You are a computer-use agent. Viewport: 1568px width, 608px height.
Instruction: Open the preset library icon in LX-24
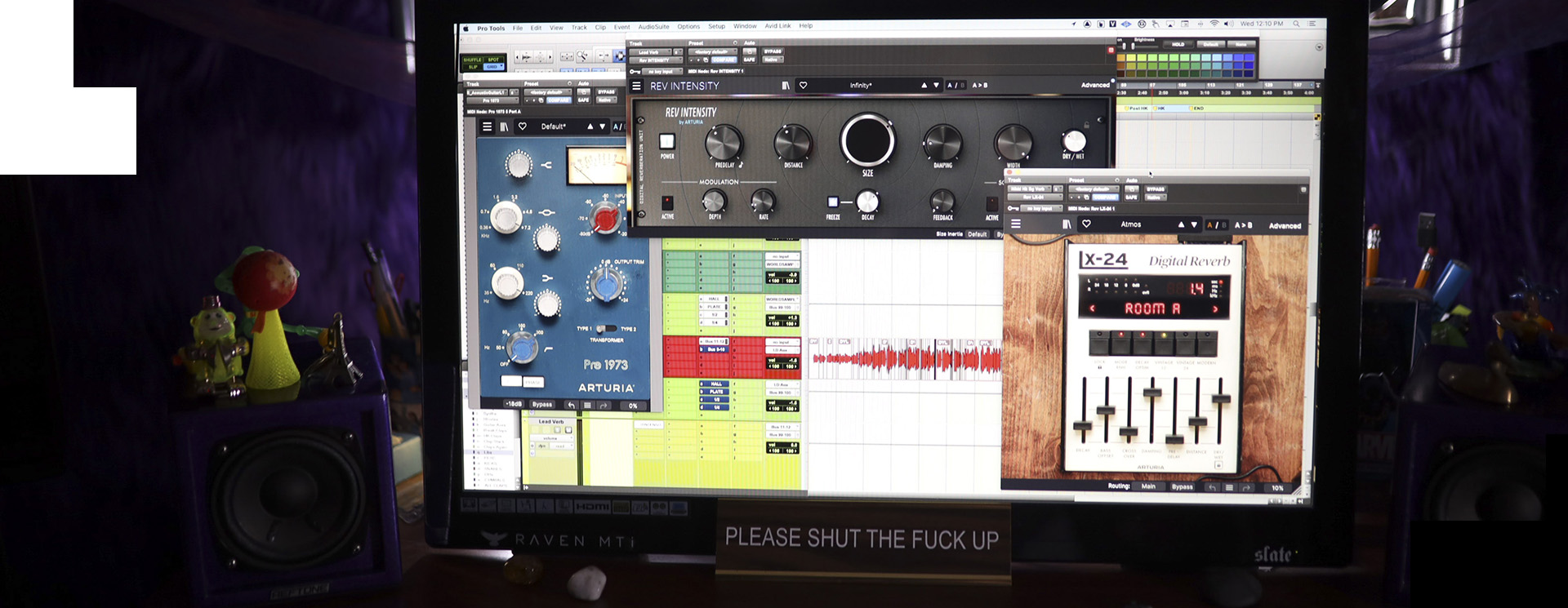pos(1067,224)
